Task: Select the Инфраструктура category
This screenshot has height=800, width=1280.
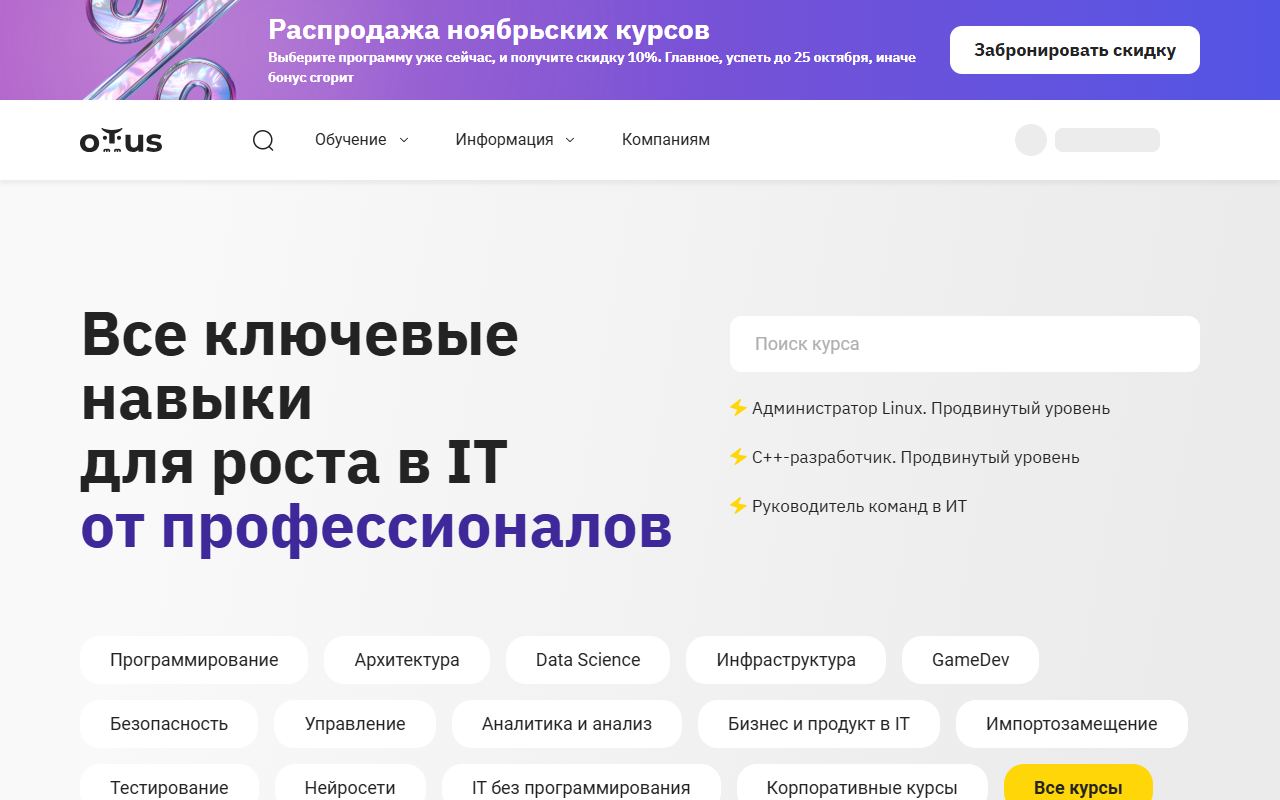Action: (x=786, y=660)
